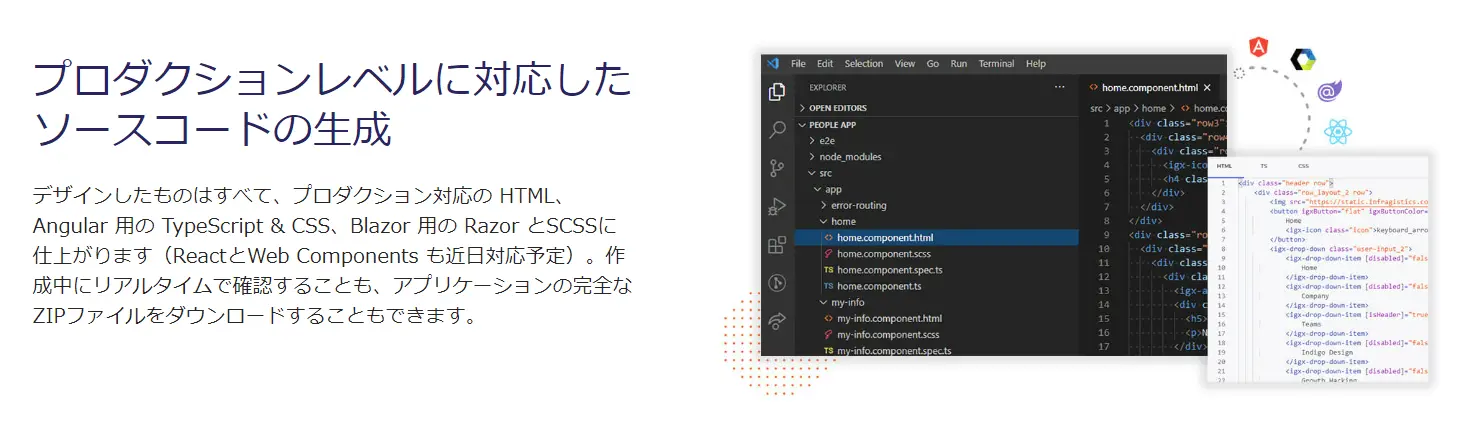
Task: Open the Explorer icon in activity bar
Action: [776, 92]
